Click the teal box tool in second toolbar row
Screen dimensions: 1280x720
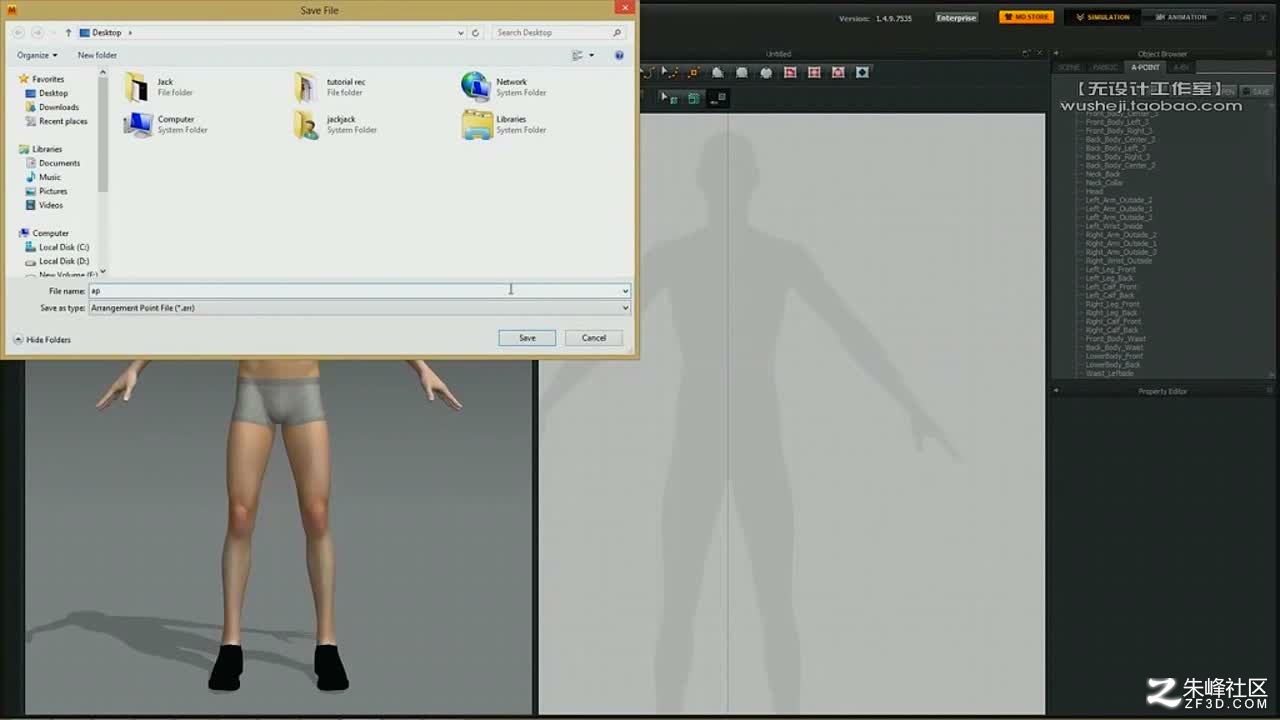click(x=693, y=98)
